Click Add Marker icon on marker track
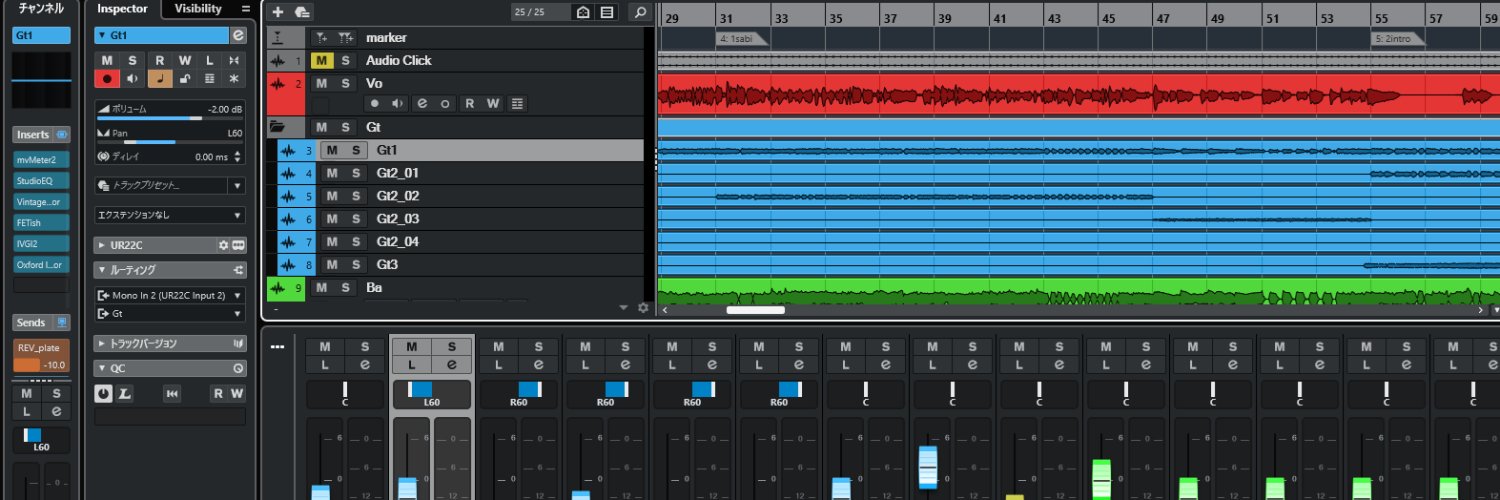The height and width of the screenshot is (500, 1500). tap(321, 37)
